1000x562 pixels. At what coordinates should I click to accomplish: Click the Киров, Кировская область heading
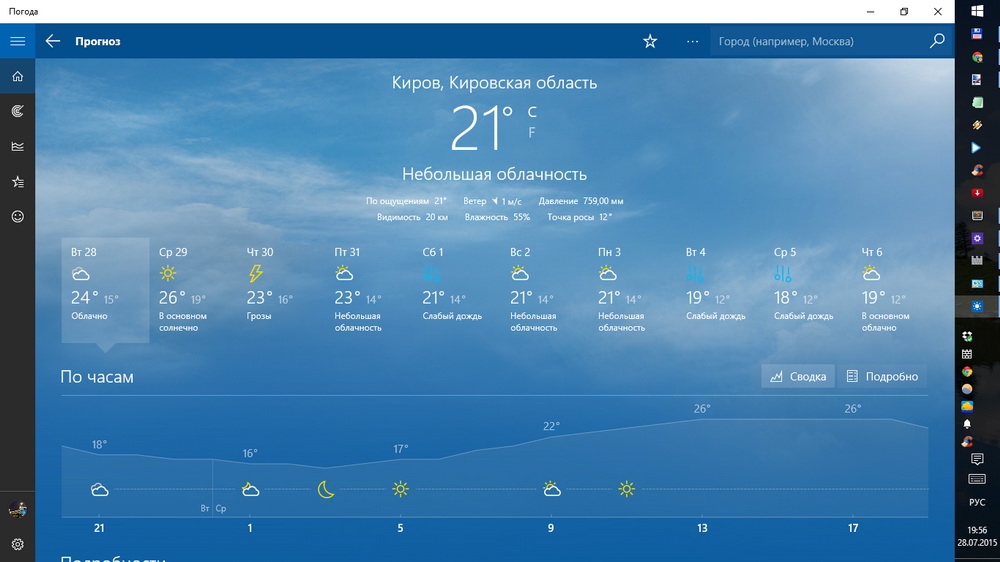pyautogui.click(x=494, y=83)
